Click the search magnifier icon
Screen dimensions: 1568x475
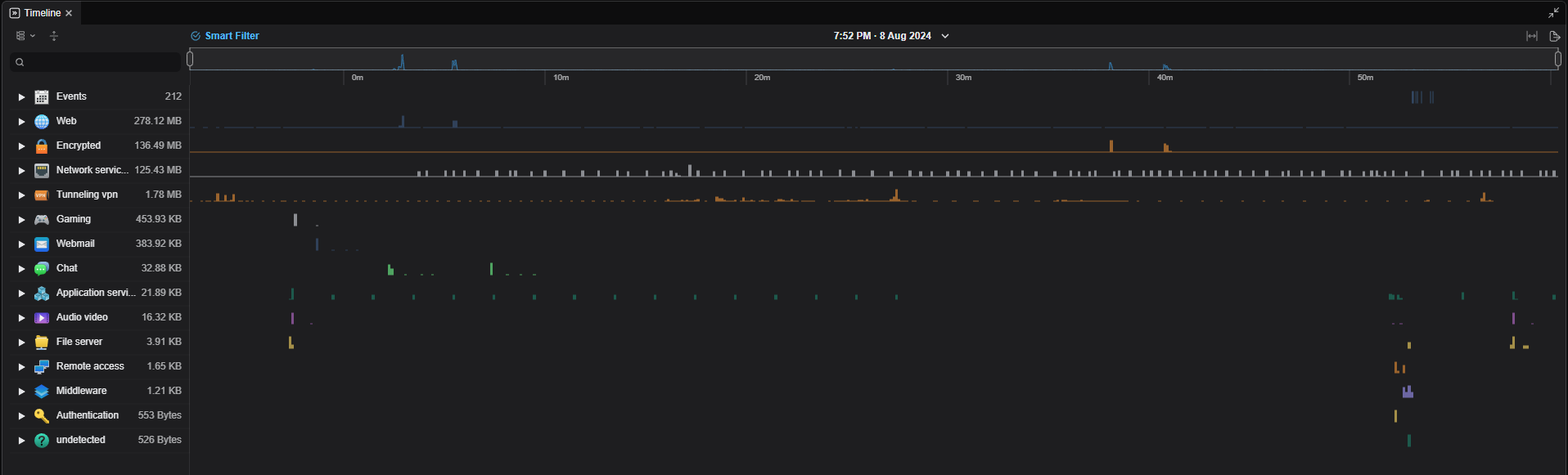[20, 62]
